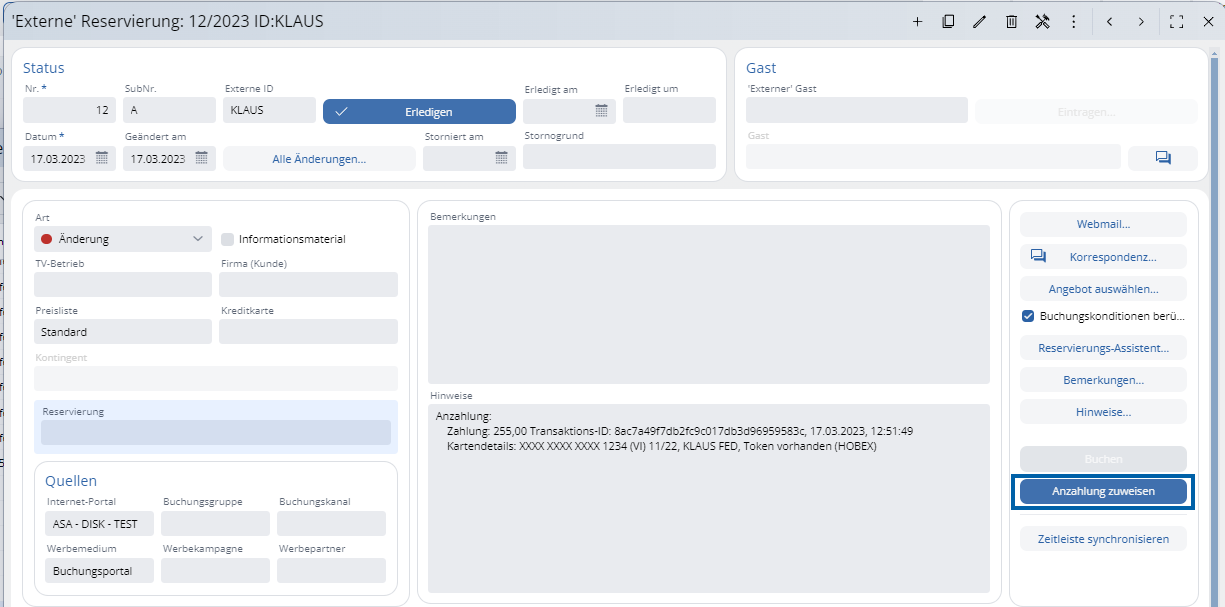Go to previous record with left arrow
1225x607 pixels.
tap(1109, 22)
